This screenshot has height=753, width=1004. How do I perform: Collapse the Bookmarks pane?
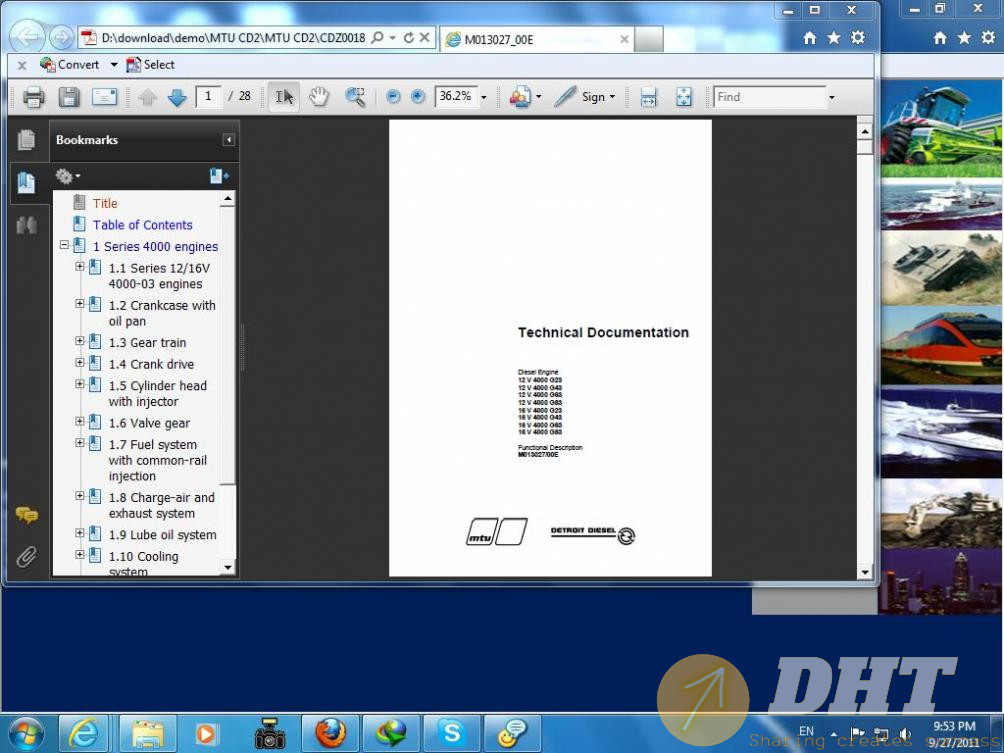(x=229, y=140)
